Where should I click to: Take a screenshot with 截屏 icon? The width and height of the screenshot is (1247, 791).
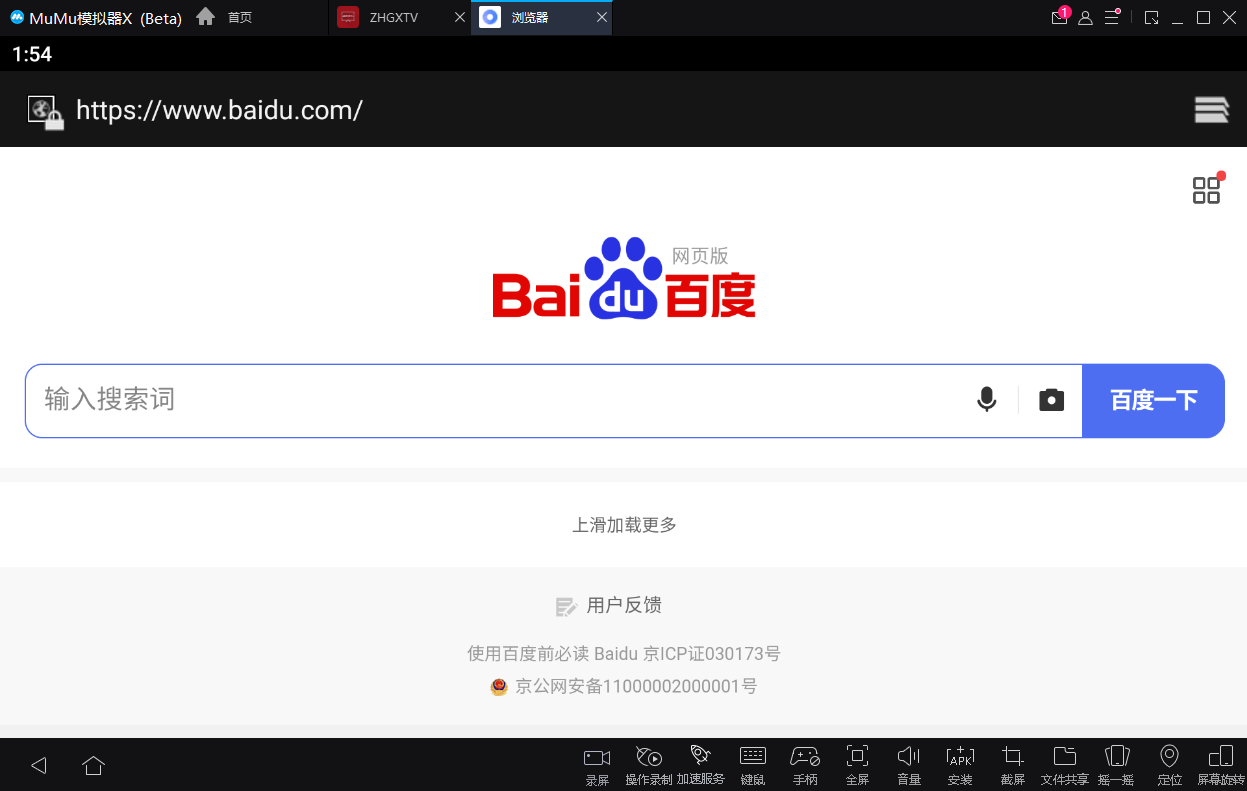click(x=1012, y=765)
